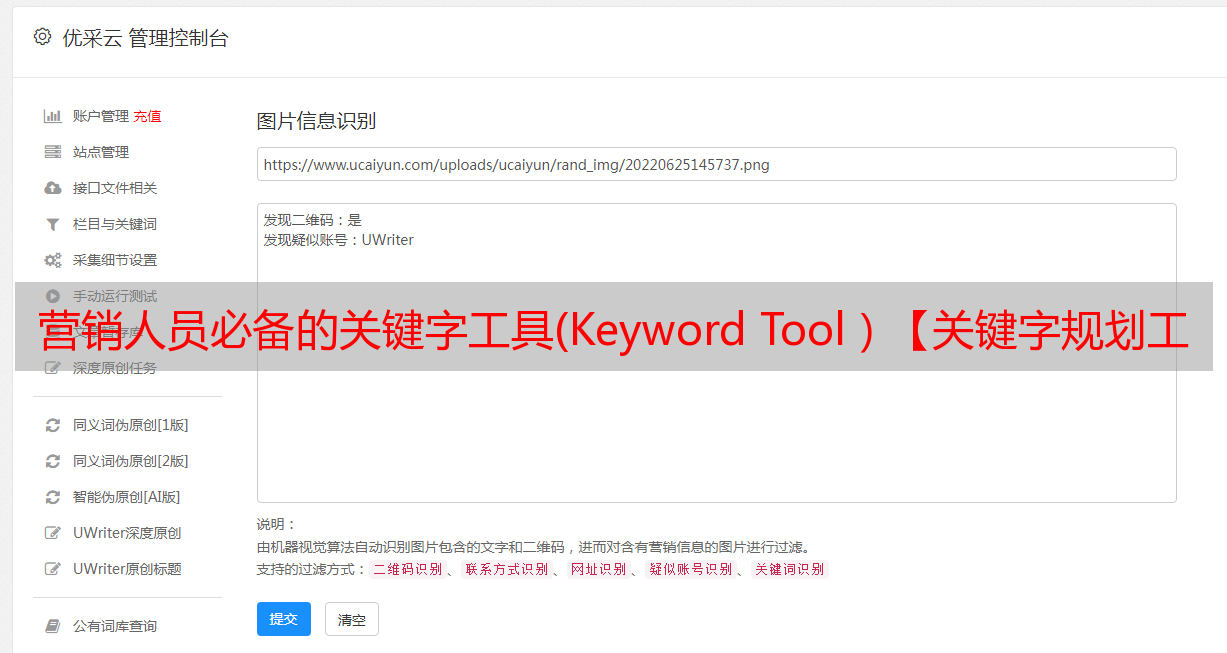This screenshot has height=653, width=1227.
Task: Click the edit icon for UWriter原创标题
Action: 53,569
